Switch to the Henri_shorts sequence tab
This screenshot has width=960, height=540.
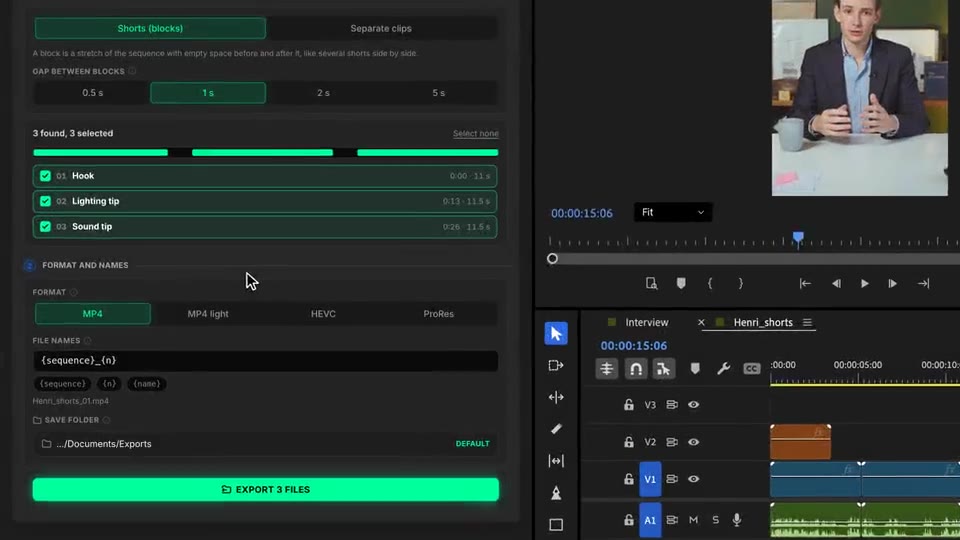(x=763, y=323)
